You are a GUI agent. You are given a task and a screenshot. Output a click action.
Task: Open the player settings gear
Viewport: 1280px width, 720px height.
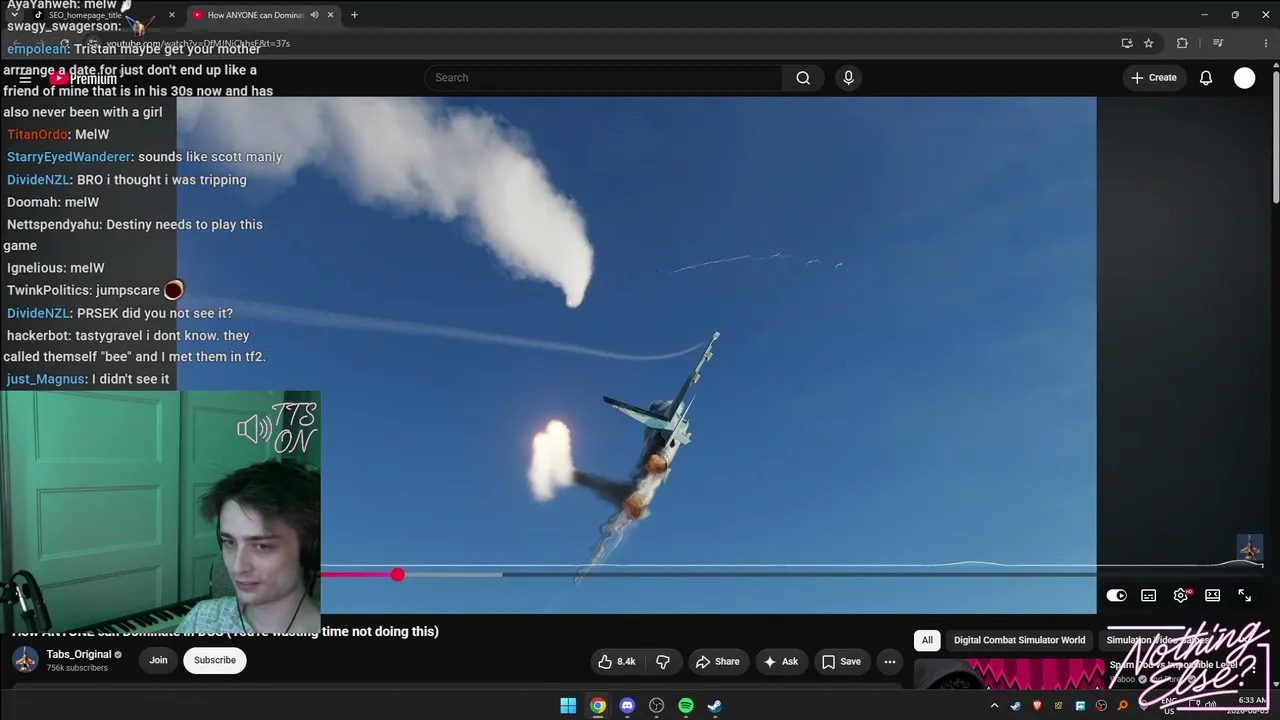coord(1181,595)
